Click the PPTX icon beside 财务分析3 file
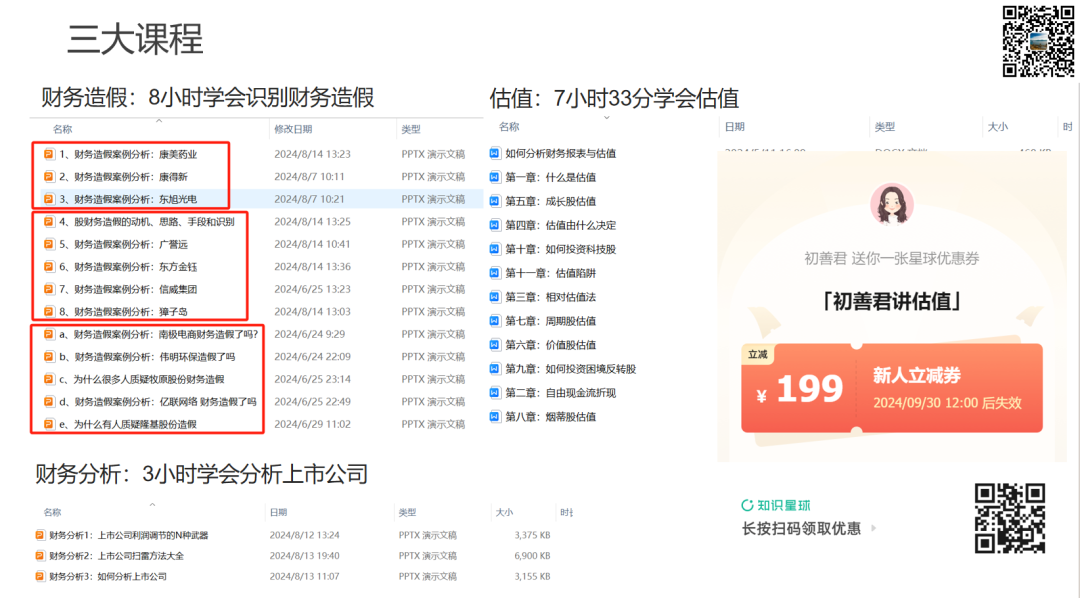Viewport: 1080px width, 598px height. 40,576
